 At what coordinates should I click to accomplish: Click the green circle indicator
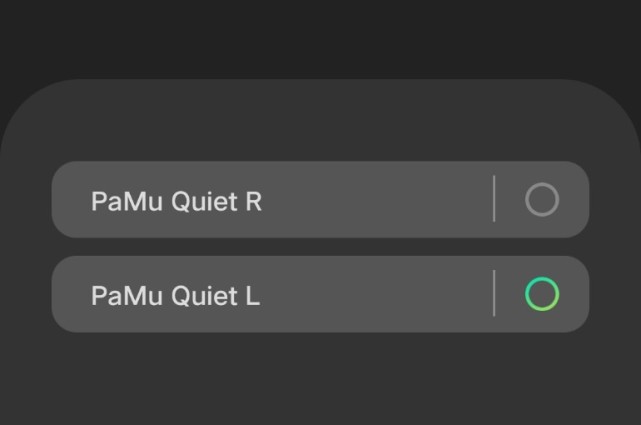coord(541,295)
